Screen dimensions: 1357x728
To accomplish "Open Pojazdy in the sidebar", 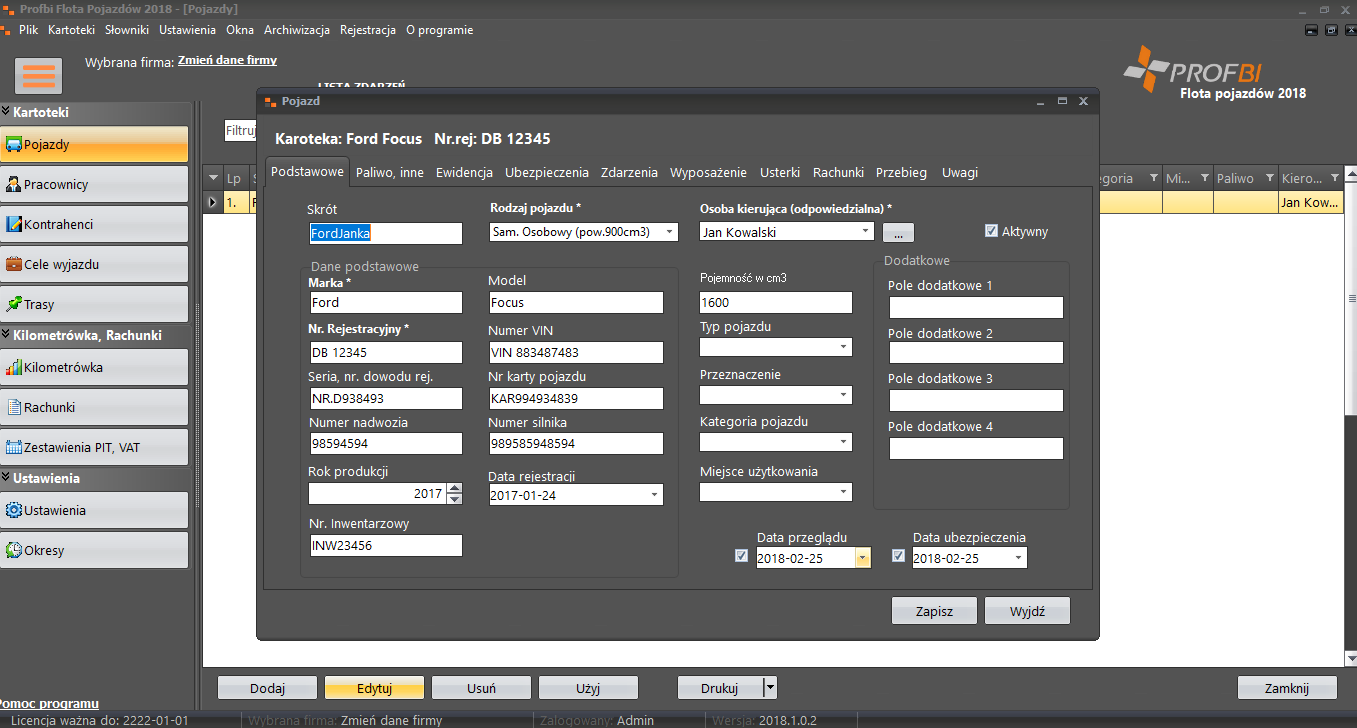I will pyautogui.click(x=94, y=144).
